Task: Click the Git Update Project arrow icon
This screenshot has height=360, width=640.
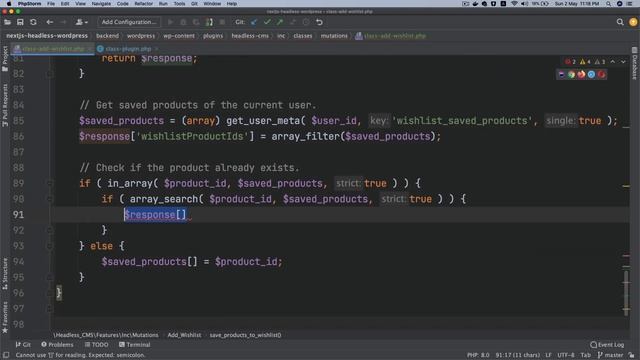Action: [x=254, y=22]
